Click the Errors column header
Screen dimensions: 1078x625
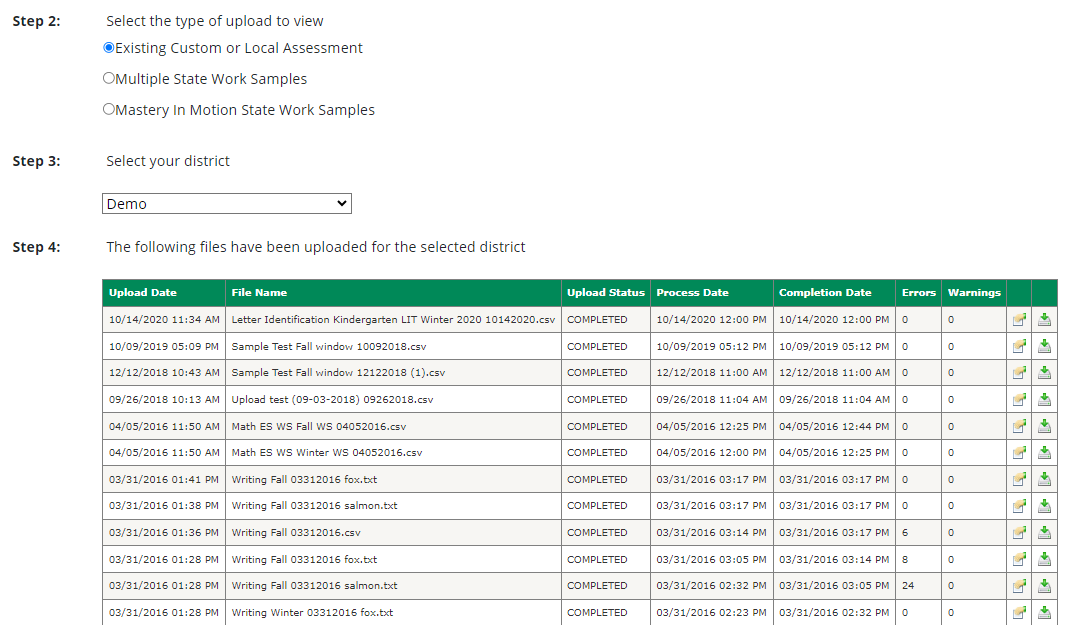pos(918,293)
